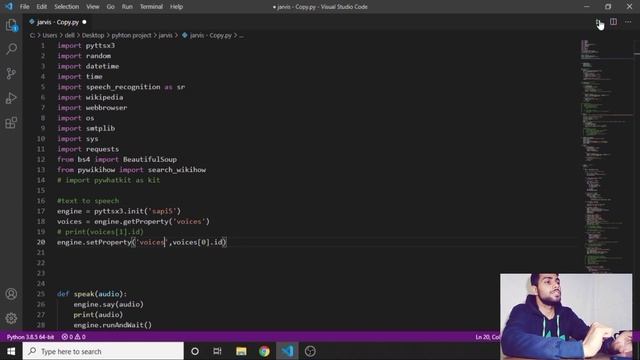Open the Accounts menu icon
Image resolution: width=640 pixels, height=360 pixels.
11,294
